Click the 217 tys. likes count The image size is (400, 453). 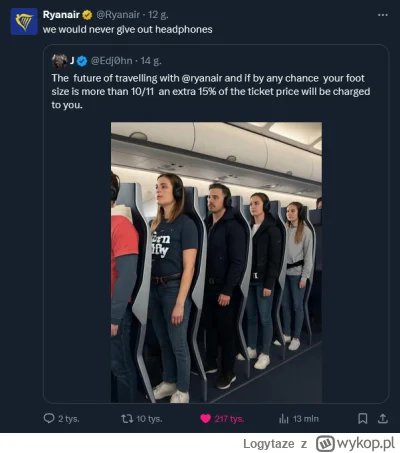229,419
